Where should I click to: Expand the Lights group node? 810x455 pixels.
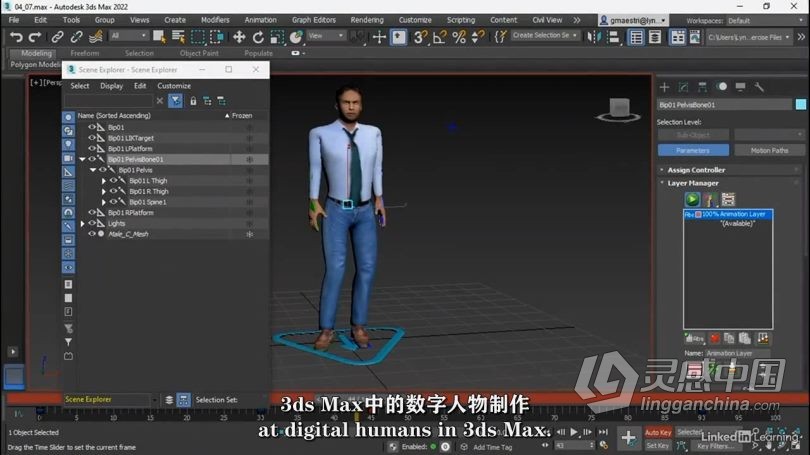[82, 223]
